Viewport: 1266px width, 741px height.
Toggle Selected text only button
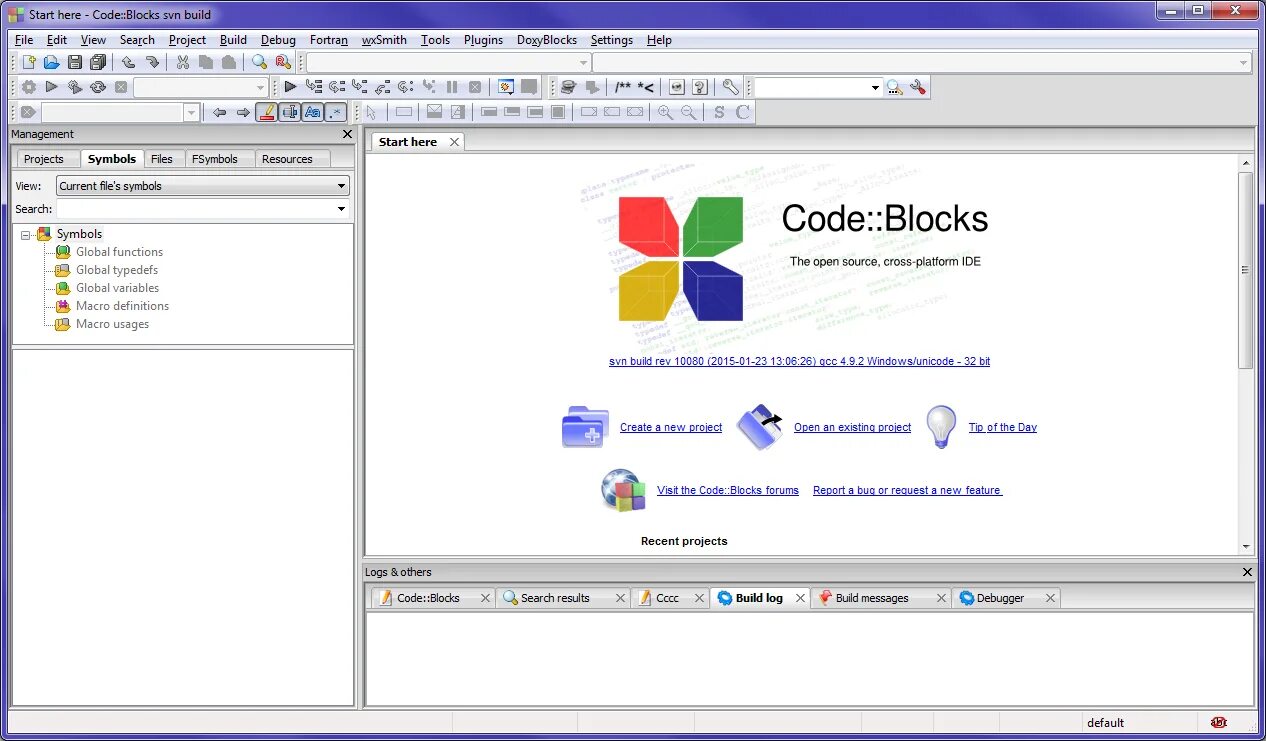click(x=290, y=112)
